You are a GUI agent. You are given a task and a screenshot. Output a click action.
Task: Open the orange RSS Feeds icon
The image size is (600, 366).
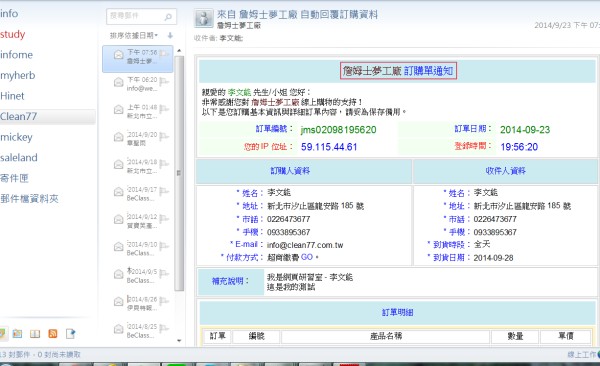pyautogui.click(x=53, y=333)
